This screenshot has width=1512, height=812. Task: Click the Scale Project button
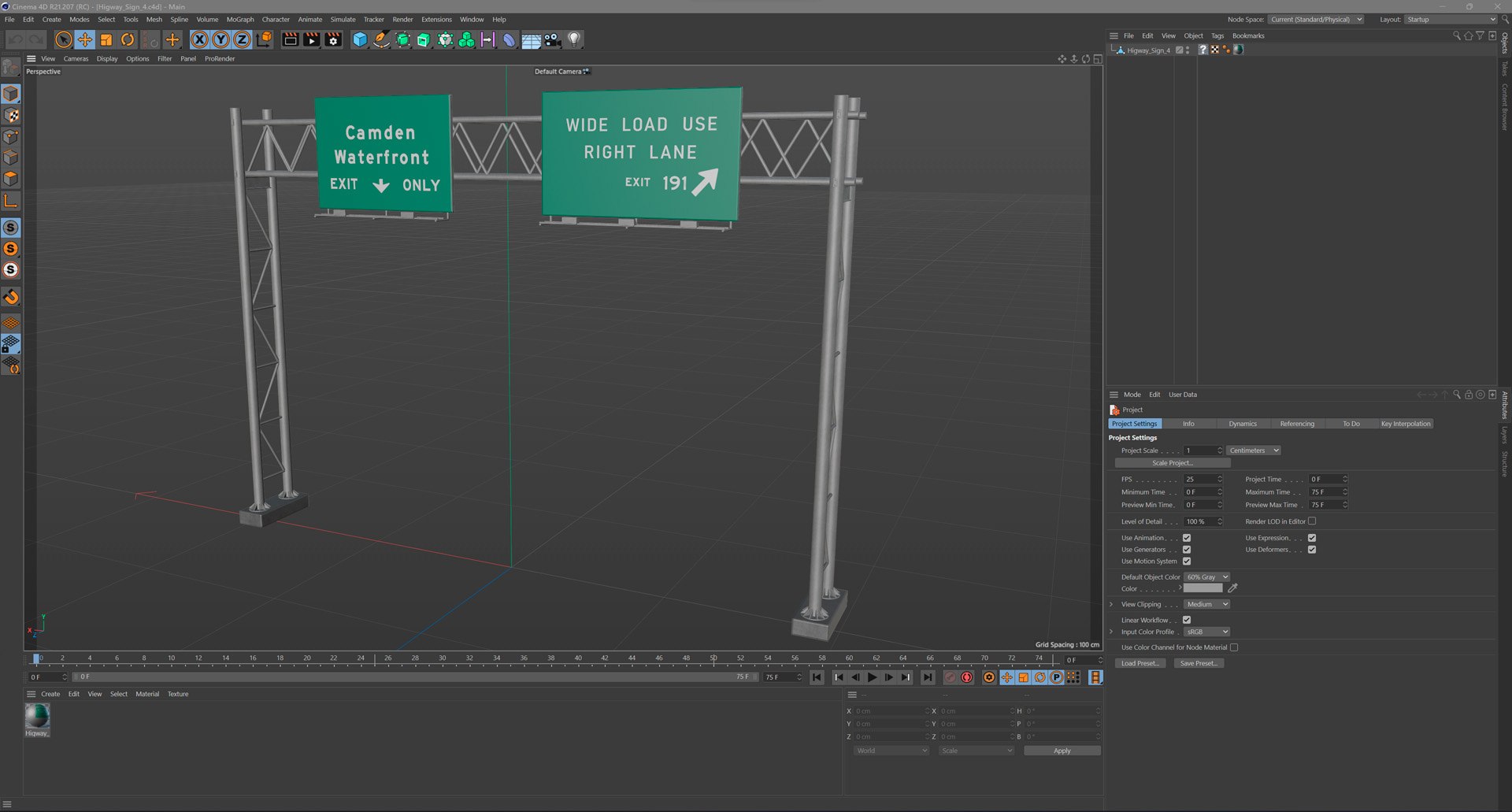1172,463
